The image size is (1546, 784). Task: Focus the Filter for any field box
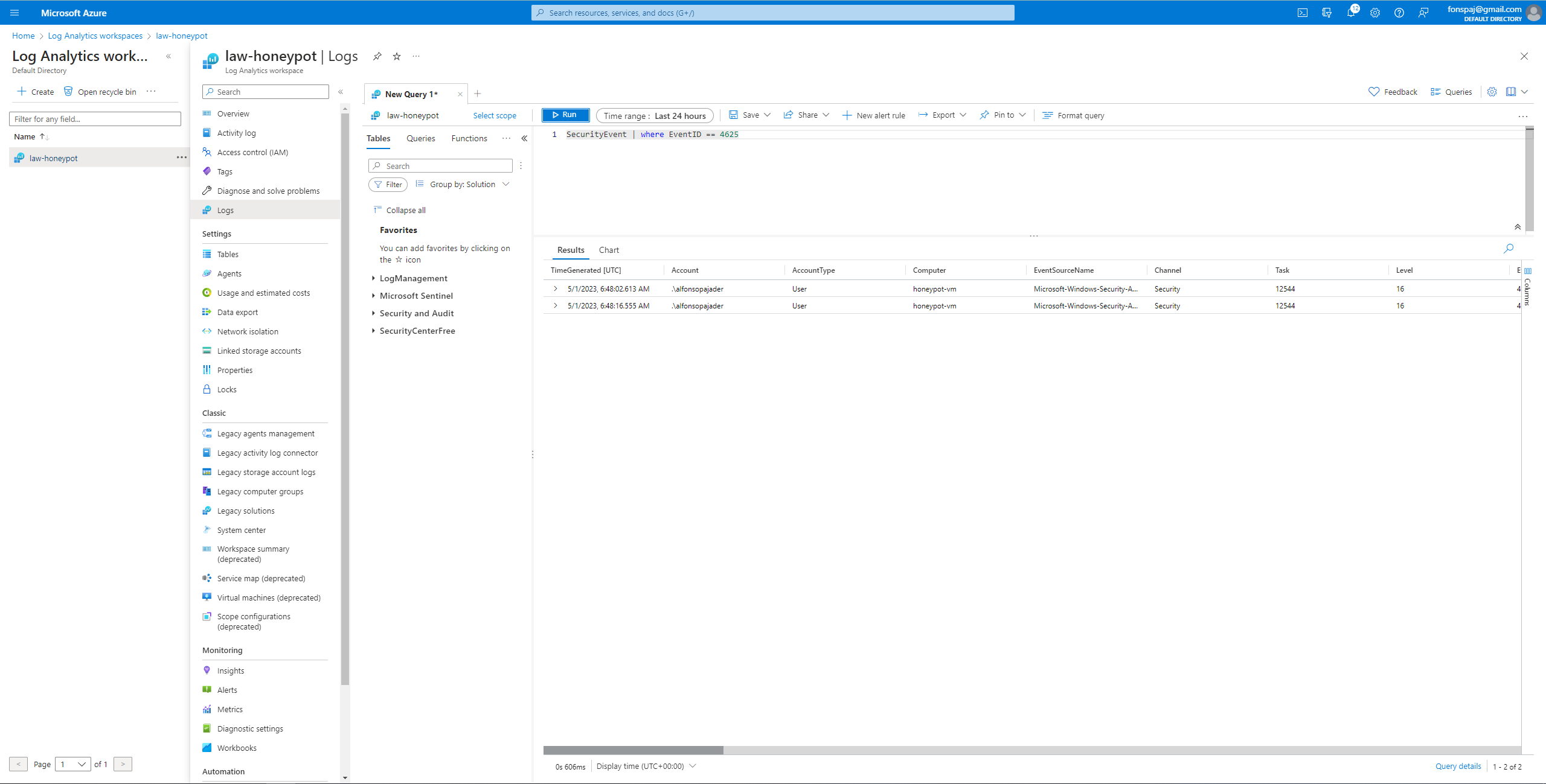click(95, 119)
